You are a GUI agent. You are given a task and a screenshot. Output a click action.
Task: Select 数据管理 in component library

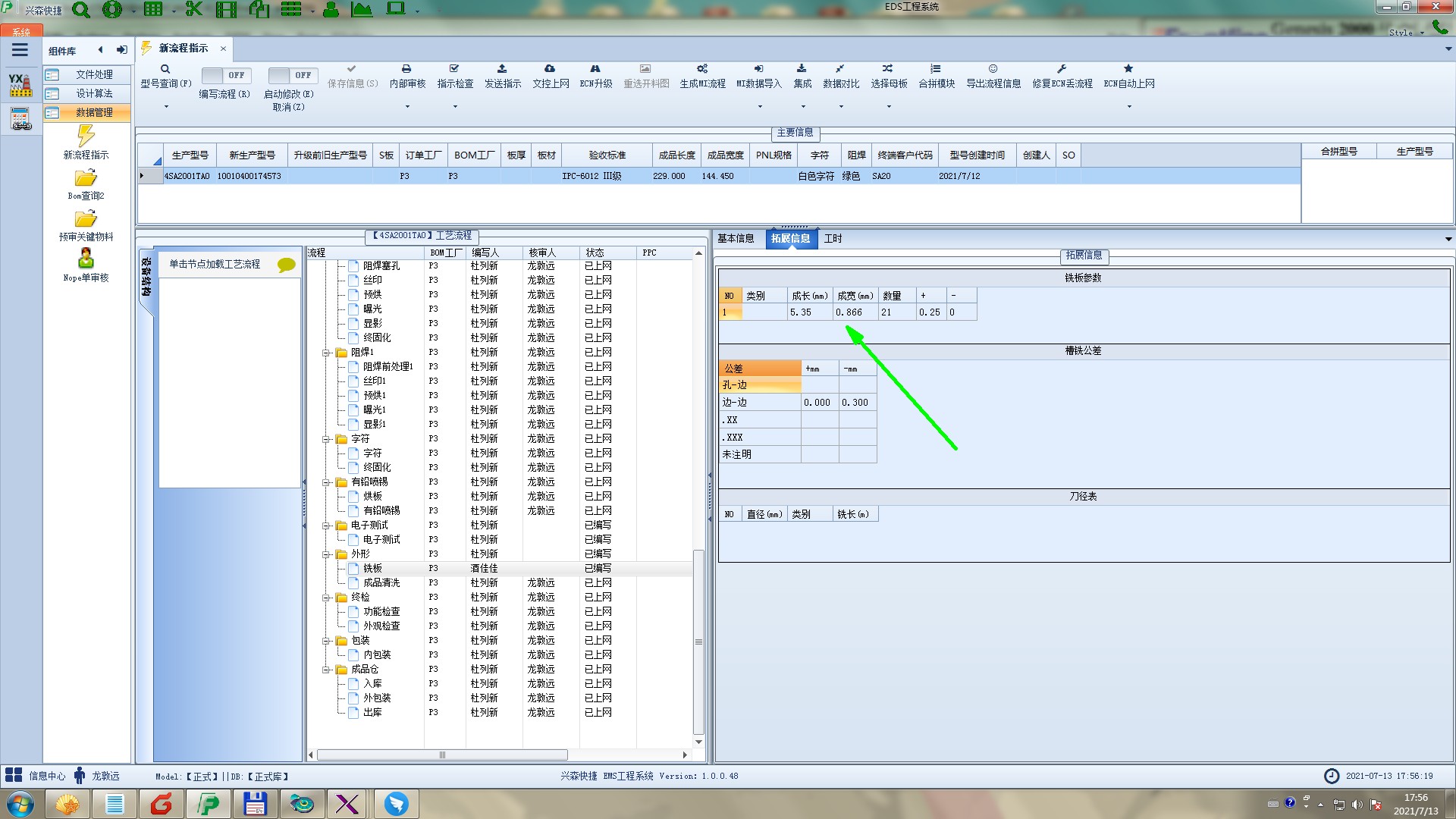pyautogui.click(x=94, y=112)
